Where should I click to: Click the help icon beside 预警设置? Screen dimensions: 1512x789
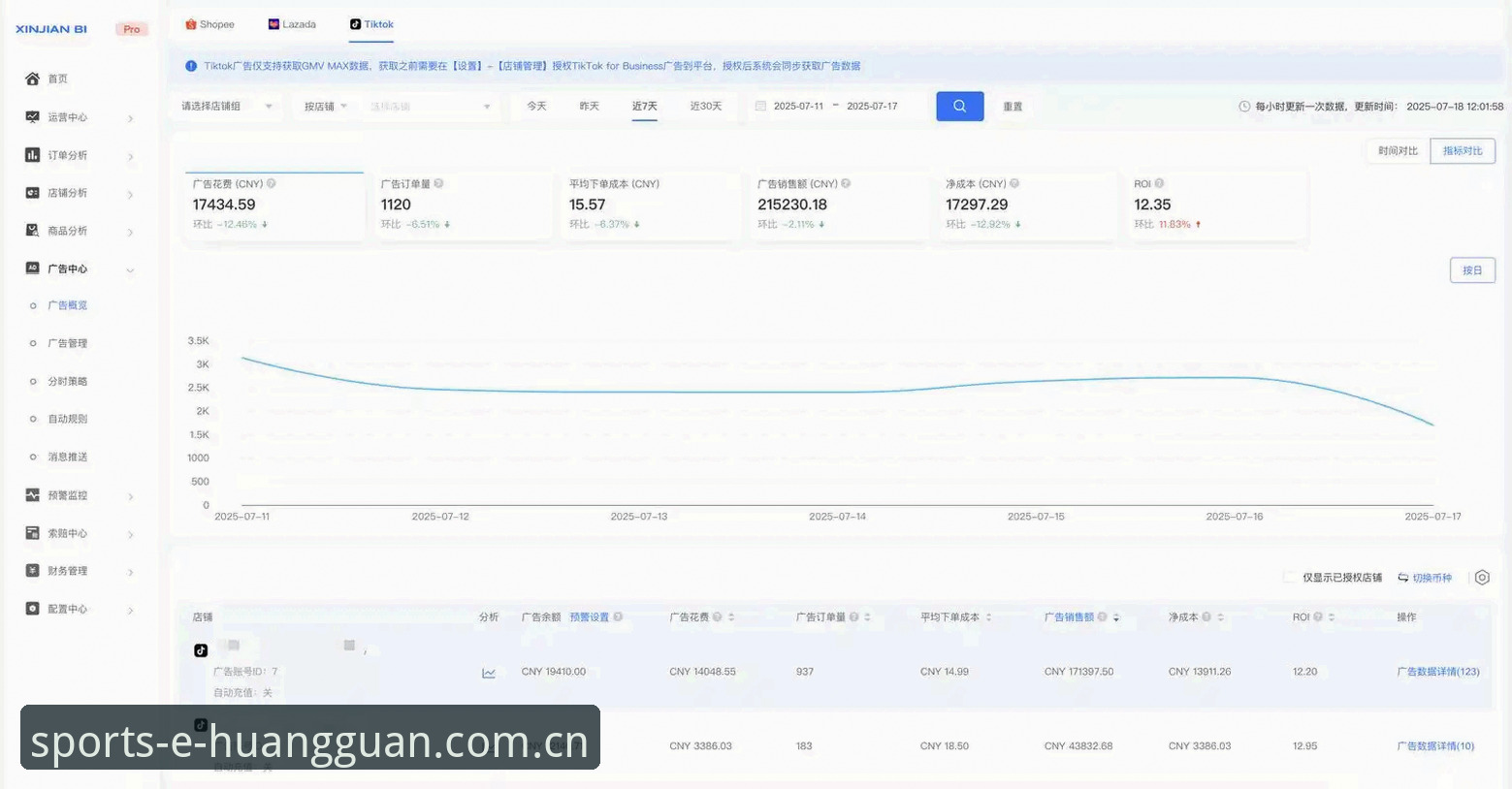(618, 617)
